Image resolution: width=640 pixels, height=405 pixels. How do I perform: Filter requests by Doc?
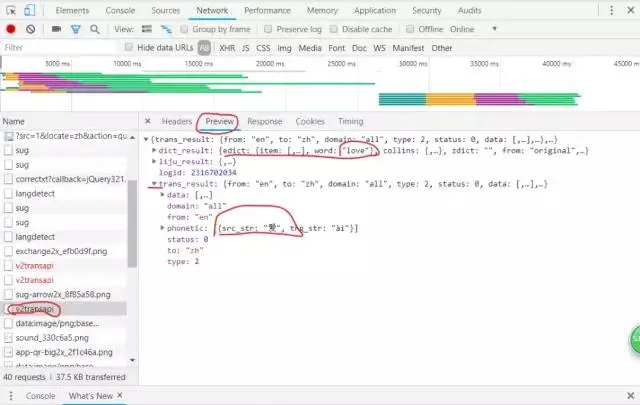point(359,48)
